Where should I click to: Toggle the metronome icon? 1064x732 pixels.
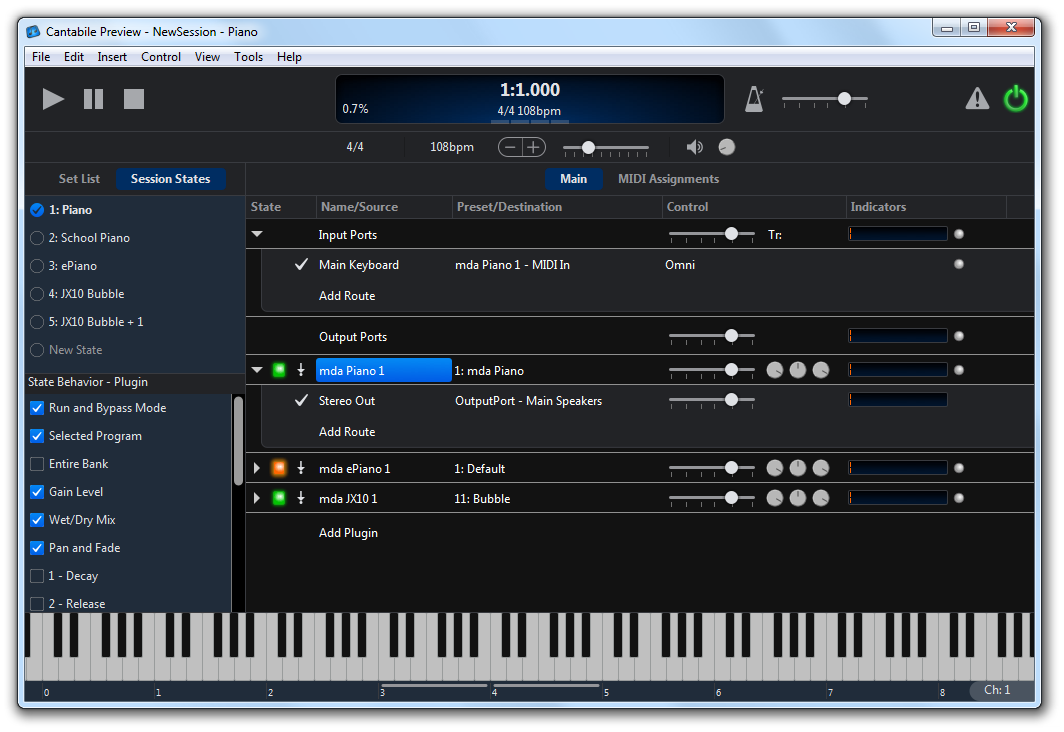click(754, 99)
